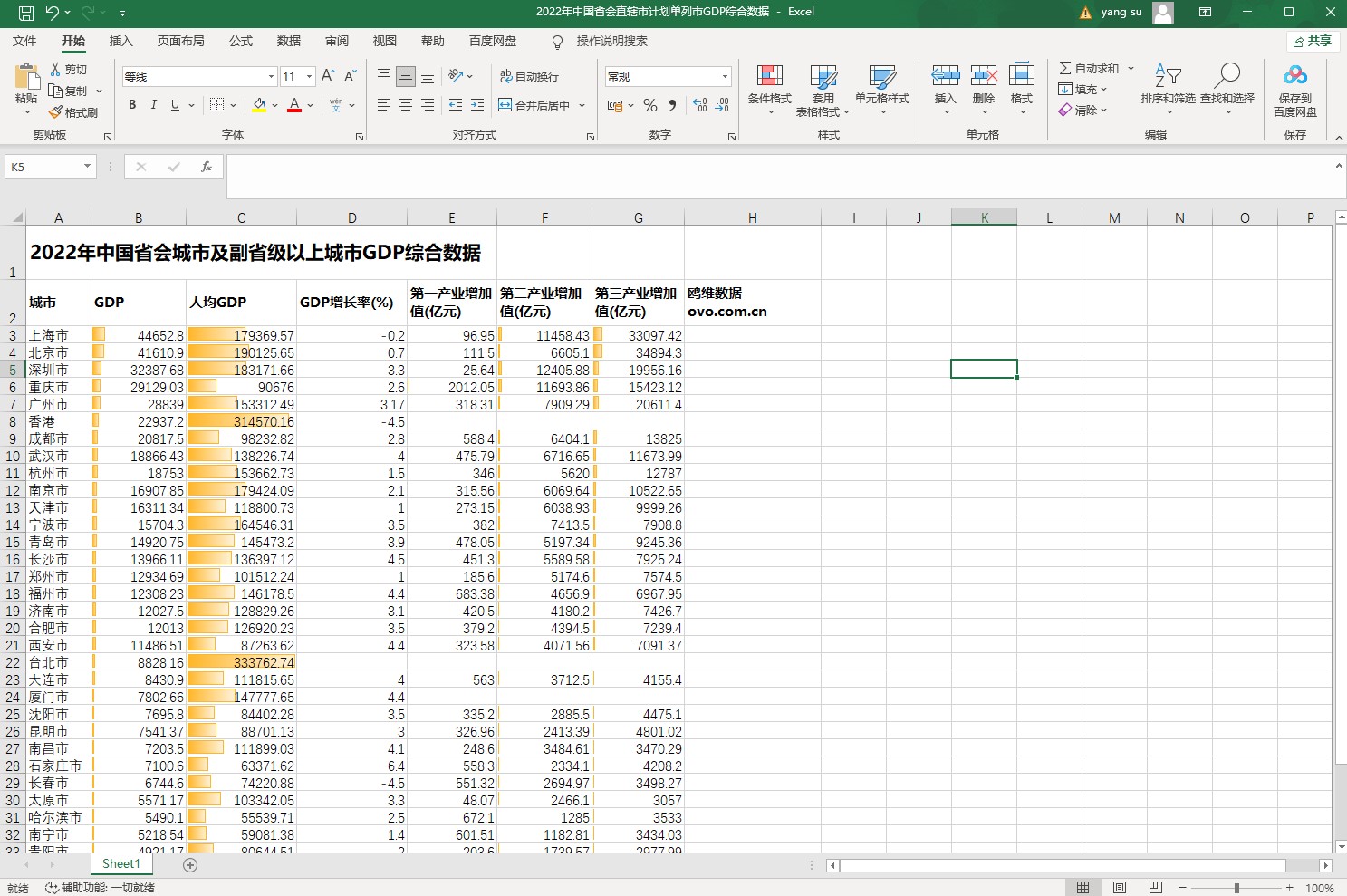
Task: Click the increase indent icon
Action: tap(477, 105)
